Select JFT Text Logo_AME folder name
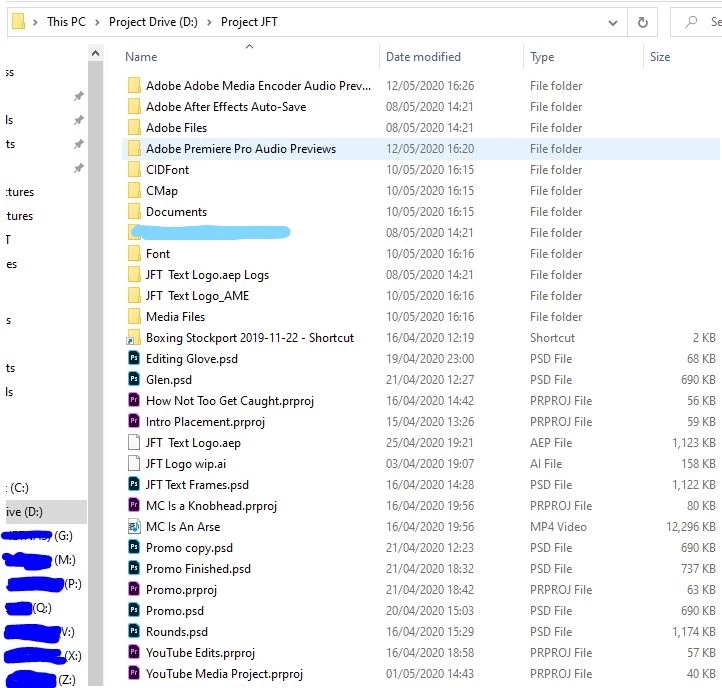 (x=197, y=295)
